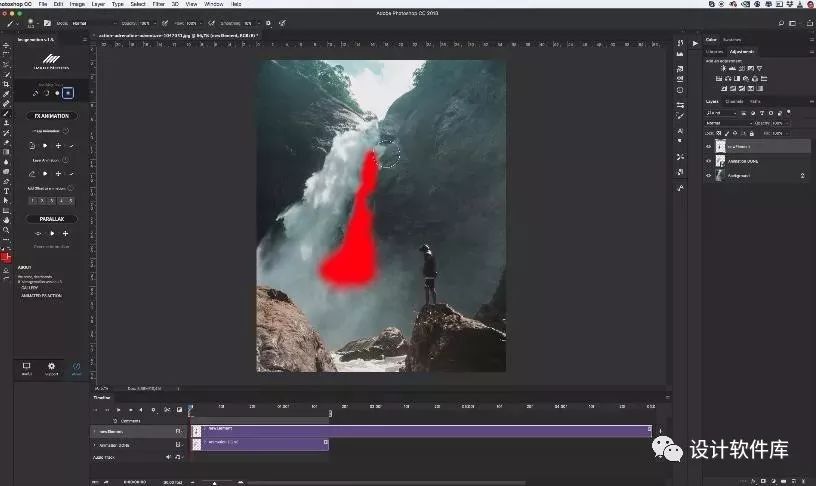Click the plus icon under PARALLAX
Viewport: 816px width, 486px height.
point(66,234)
